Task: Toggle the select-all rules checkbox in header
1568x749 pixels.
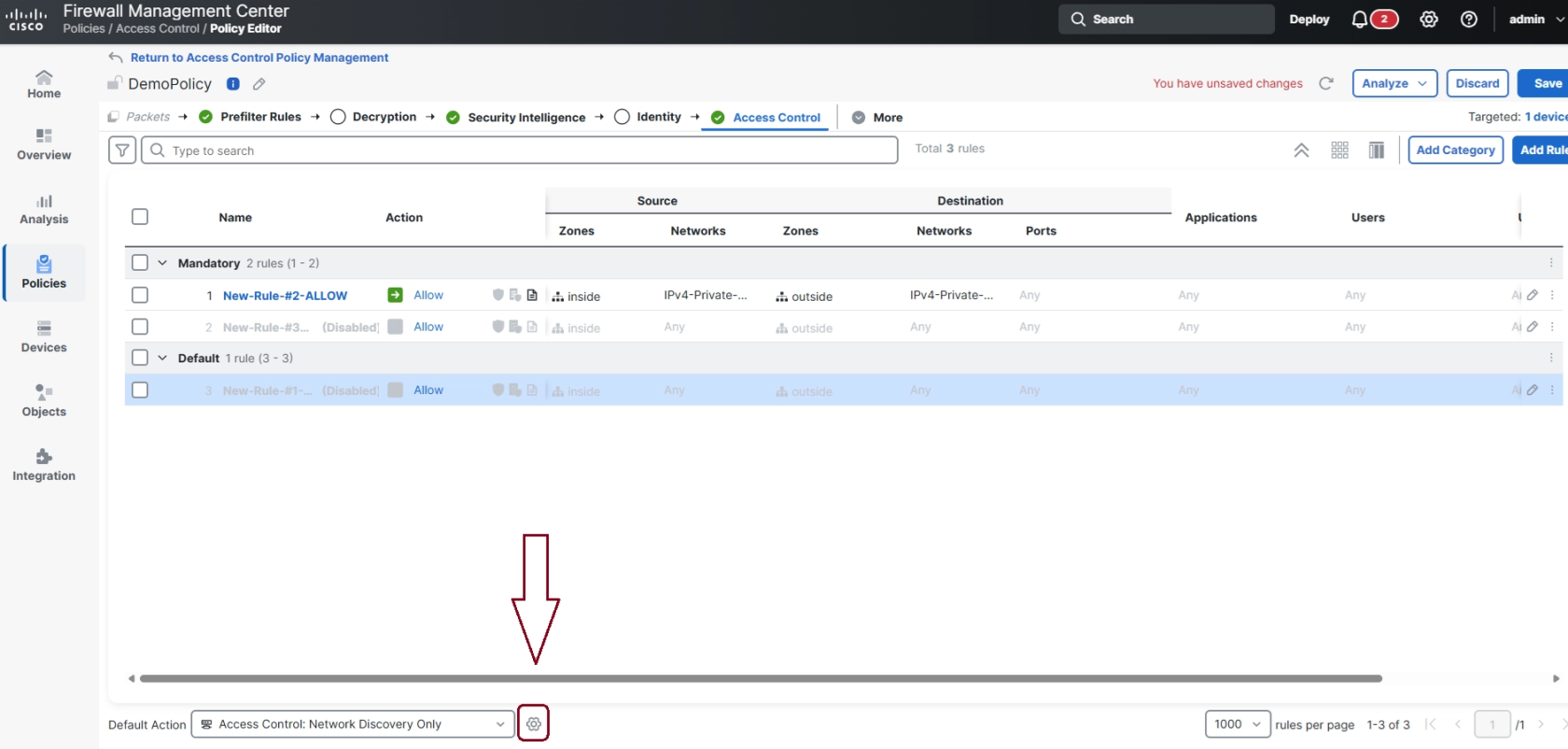Action: [140, 217]
